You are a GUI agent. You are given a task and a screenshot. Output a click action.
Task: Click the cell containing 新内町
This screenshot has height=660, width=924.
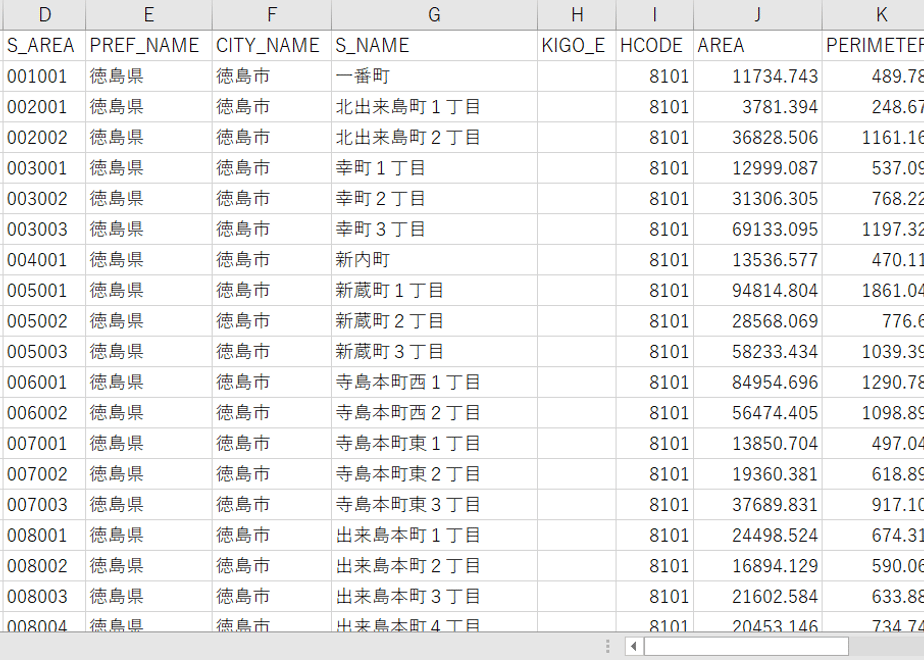pyautogui.click(x=434, y=260)
